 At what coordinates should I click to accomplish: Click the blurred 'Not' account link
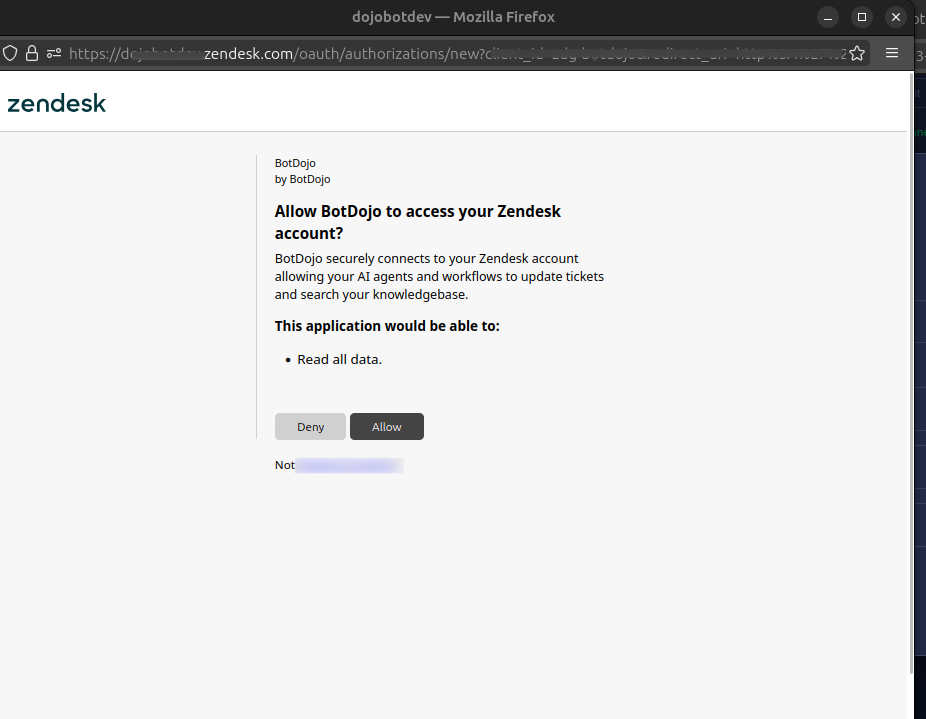coord(349,466)
